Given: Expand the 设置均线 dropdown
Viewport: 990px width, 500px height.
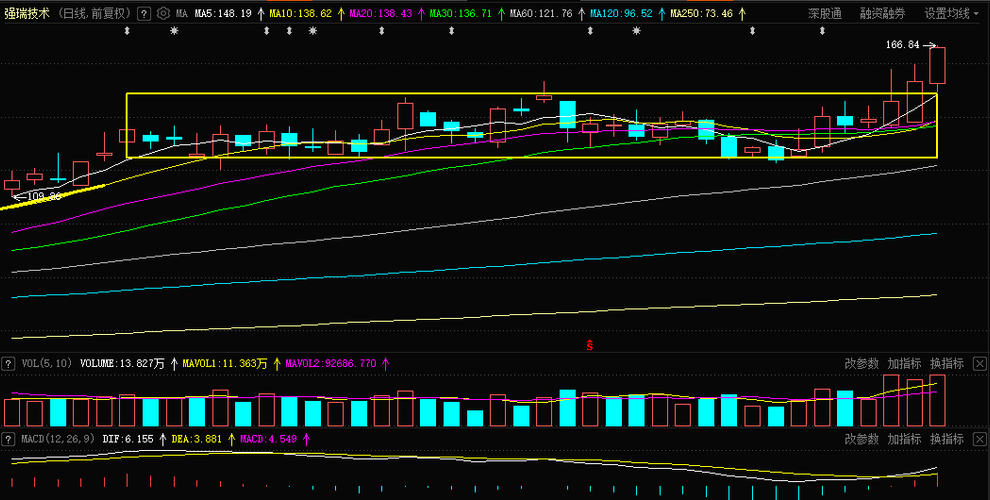Looking at the screenshot, I should [x=951, y=13].
